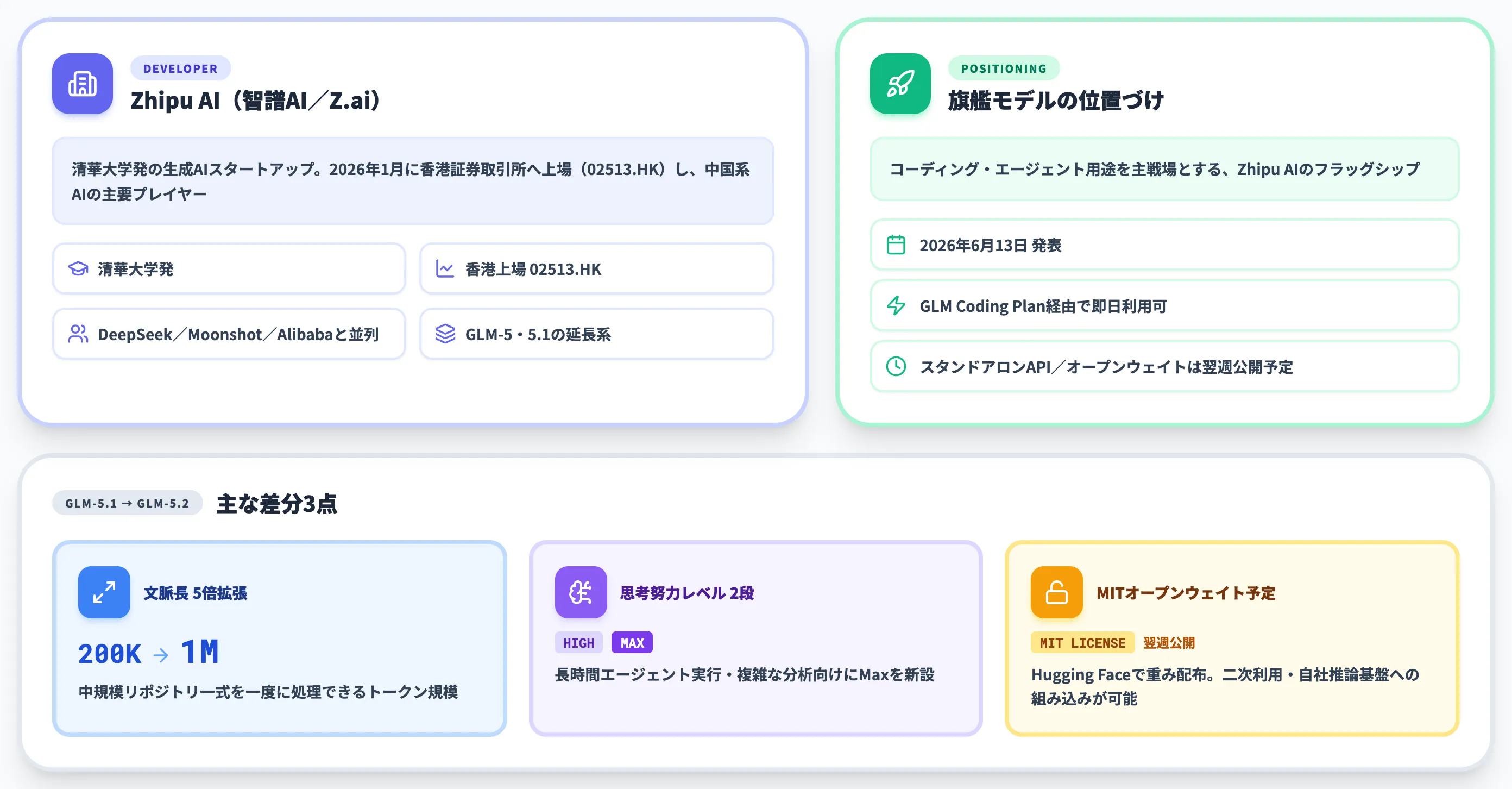The width and height of the screenshot is (1512, 789).
Task: Select the 清華大学発 chip
Action: tap(229, 269)
